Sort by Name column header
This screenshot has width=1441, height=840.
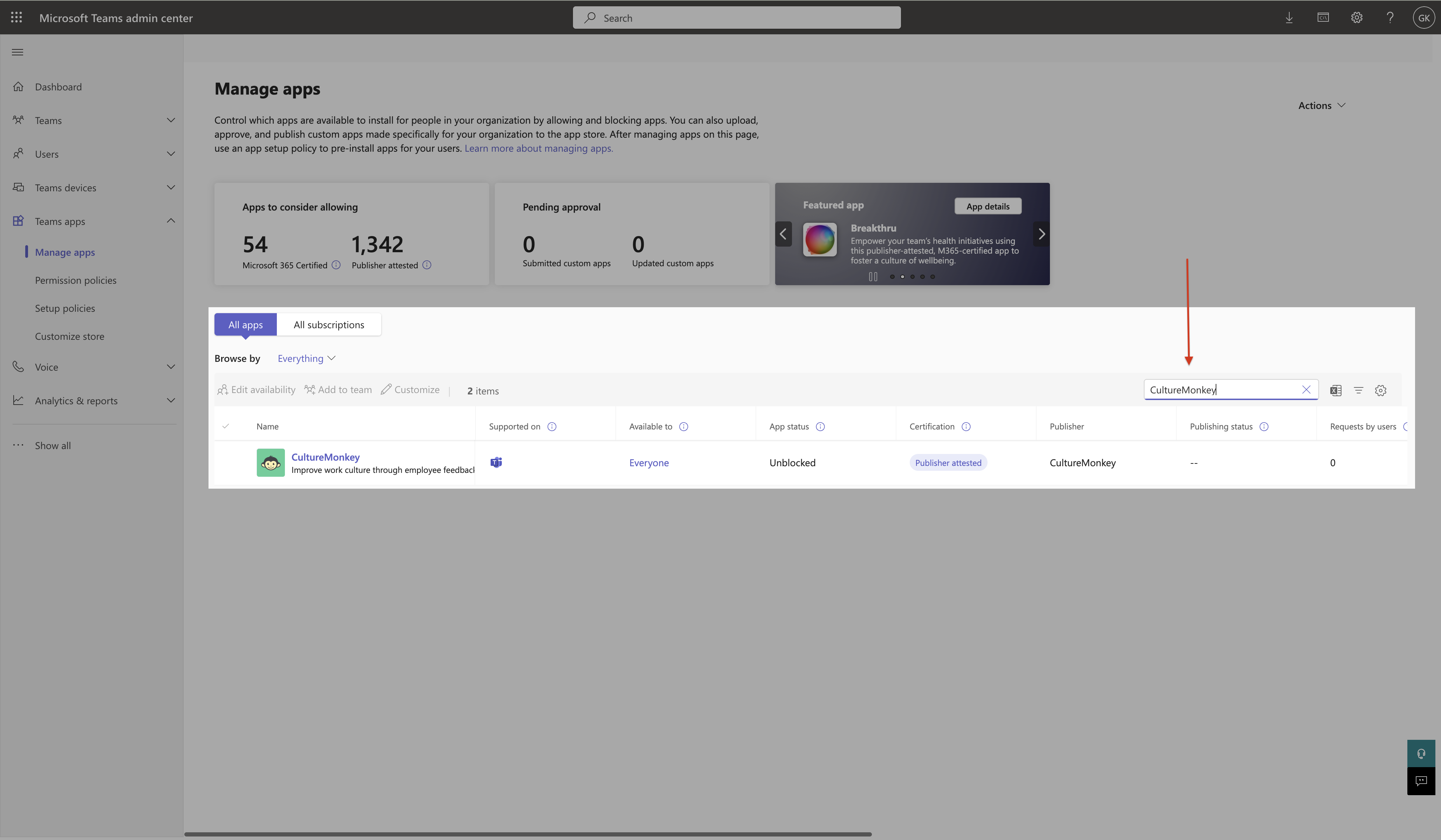(x=267, y=426)
